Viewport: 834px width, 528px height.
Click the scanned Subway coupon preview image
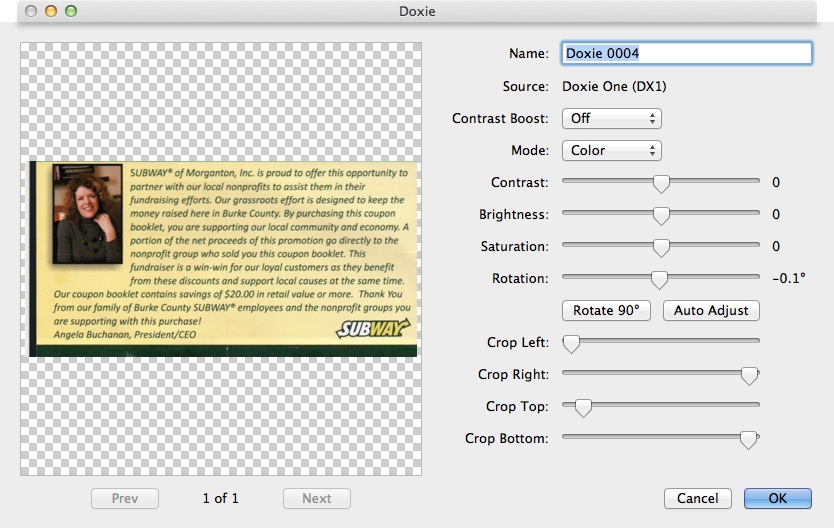click(223, 259)
